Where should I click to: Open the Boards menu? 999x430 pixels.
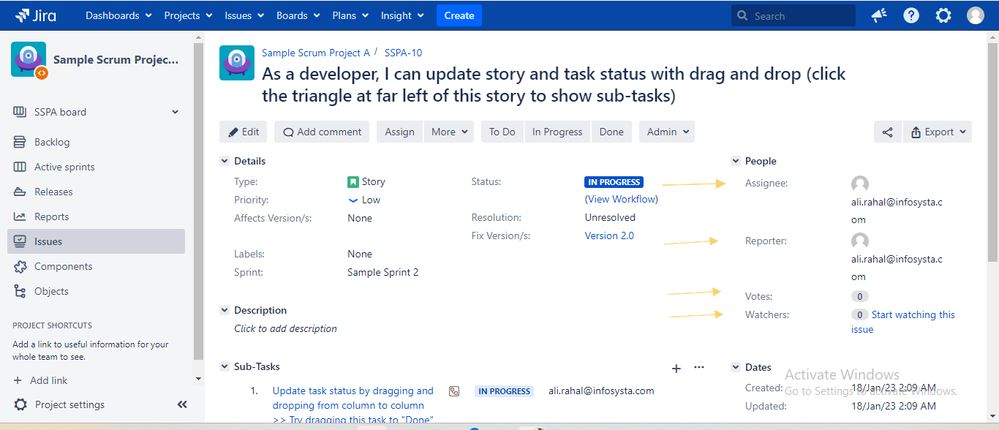299,15
